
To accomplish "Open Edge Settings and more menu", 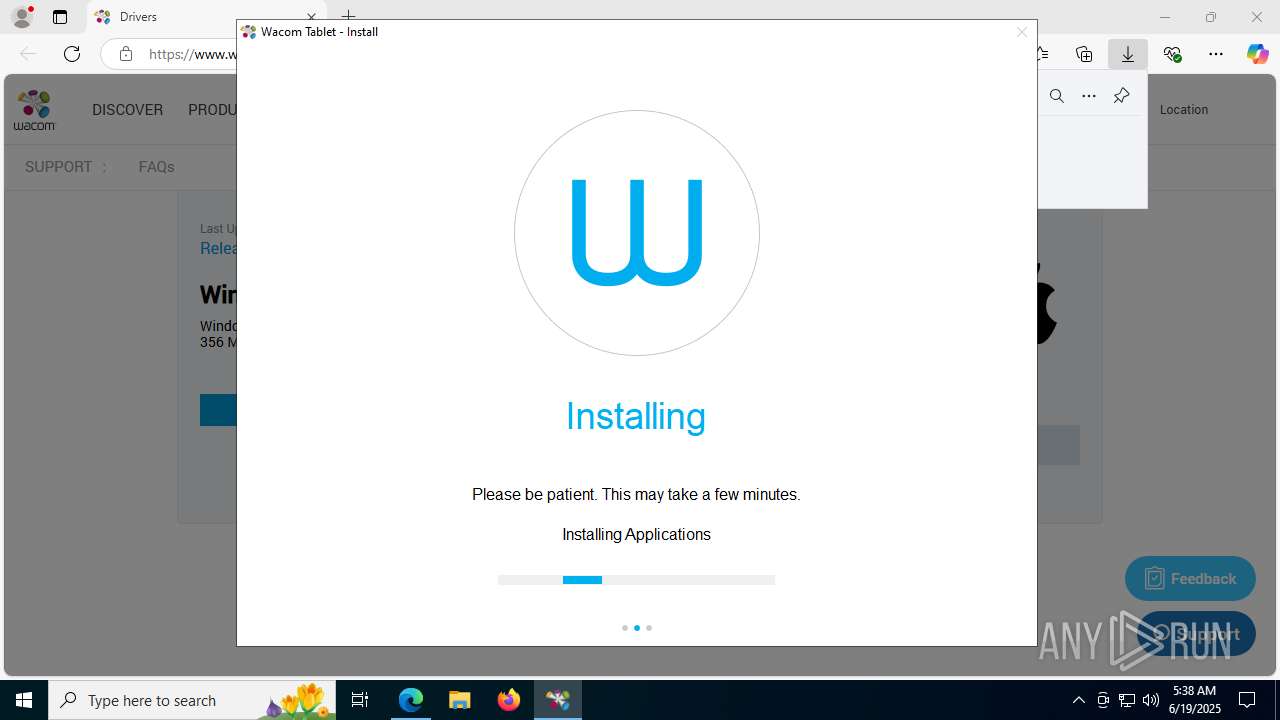I will click(1216, 54).
